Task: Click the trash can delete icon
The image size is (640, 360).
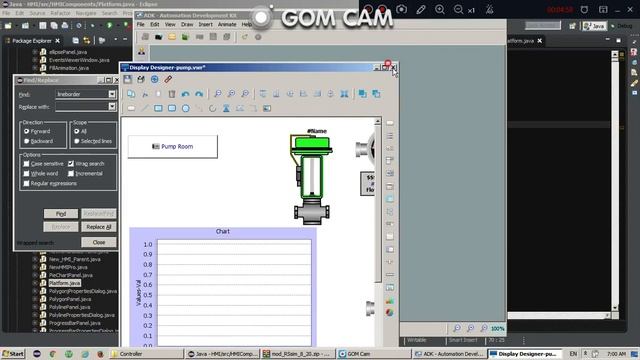Action: (x=172, y=94)
